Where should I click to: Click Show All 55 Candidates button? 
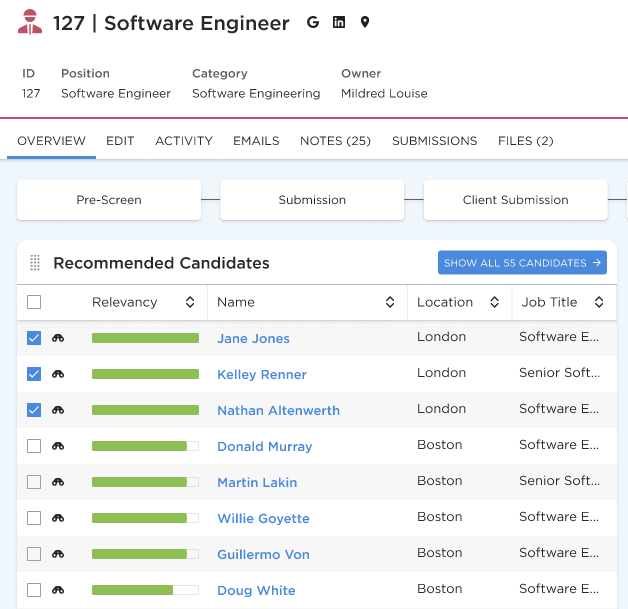point(522,263)
